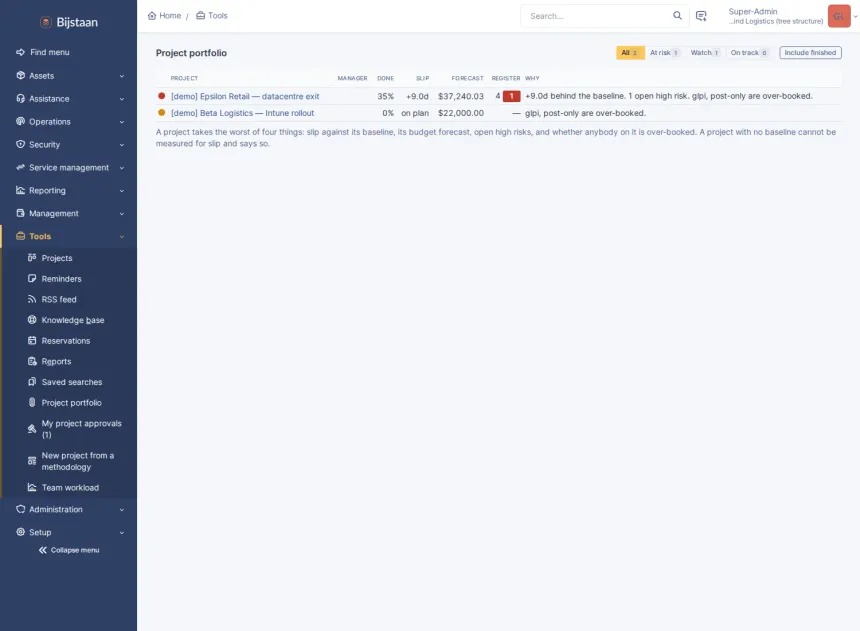
Task: Select the All filter tab
Action: click(630, 53)
